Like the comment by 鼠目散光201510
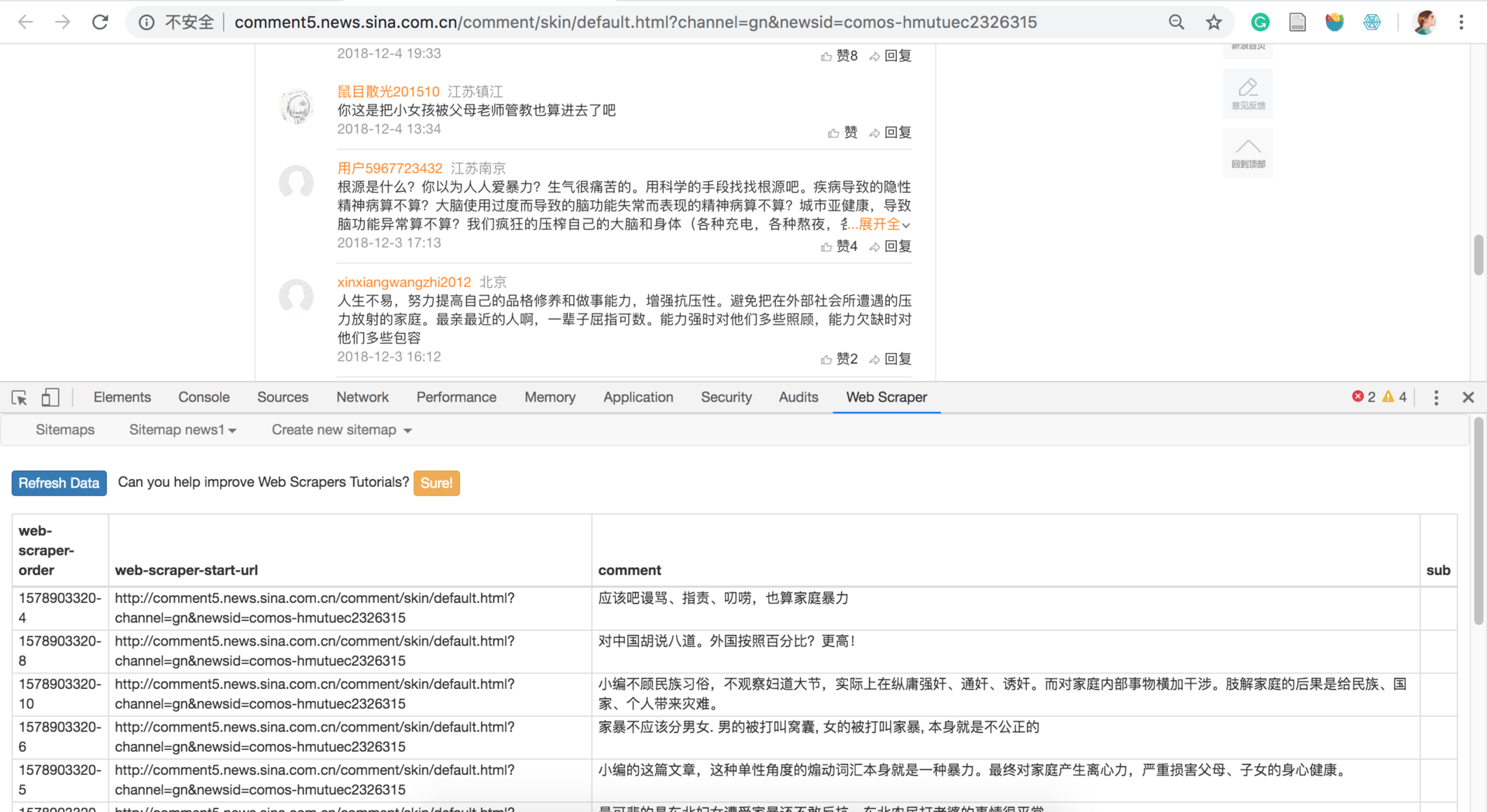This screenshot has width=1487, height=812. coord(843,132)
